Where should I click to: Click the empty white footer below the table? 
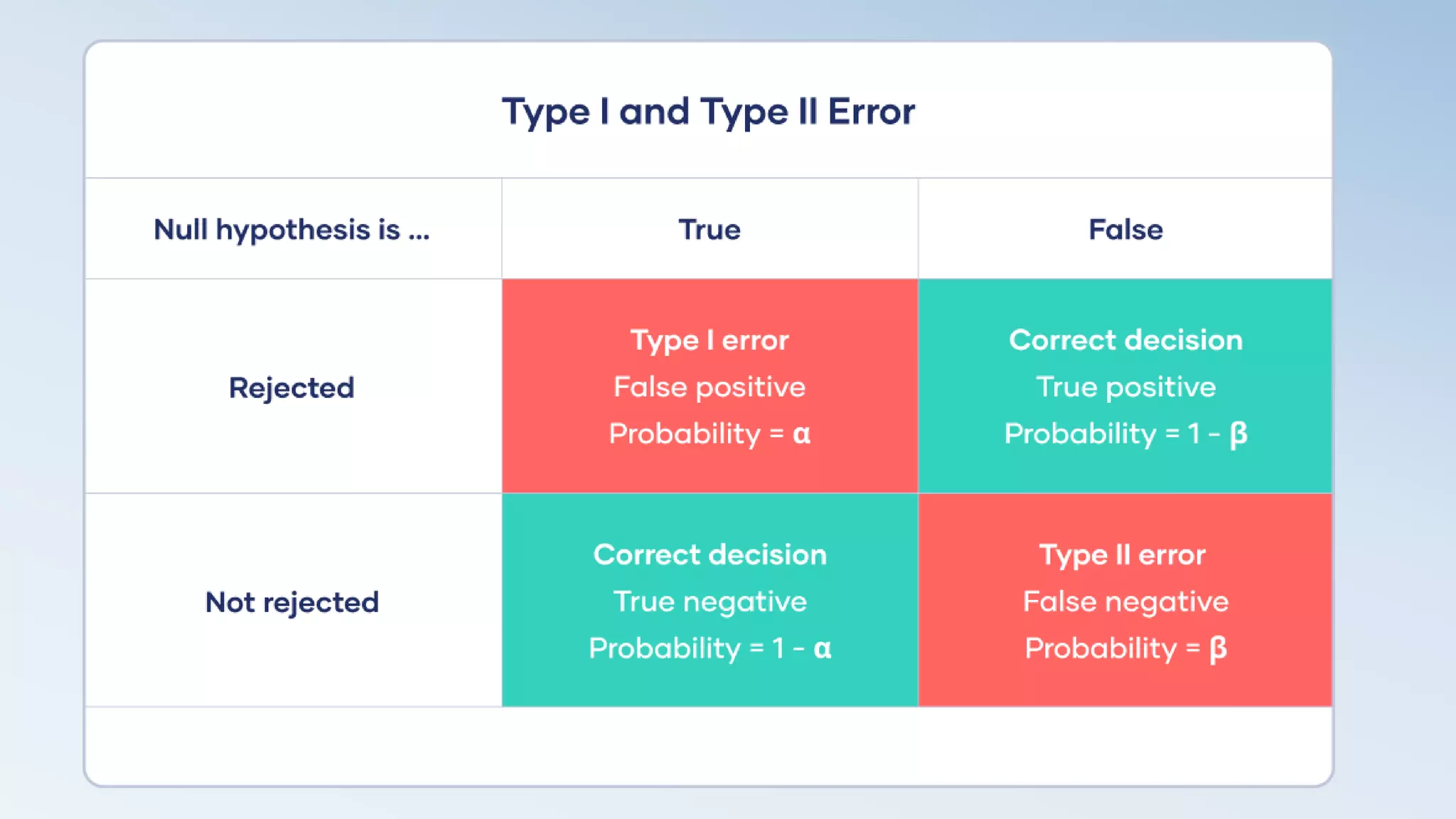pos(708,746)
